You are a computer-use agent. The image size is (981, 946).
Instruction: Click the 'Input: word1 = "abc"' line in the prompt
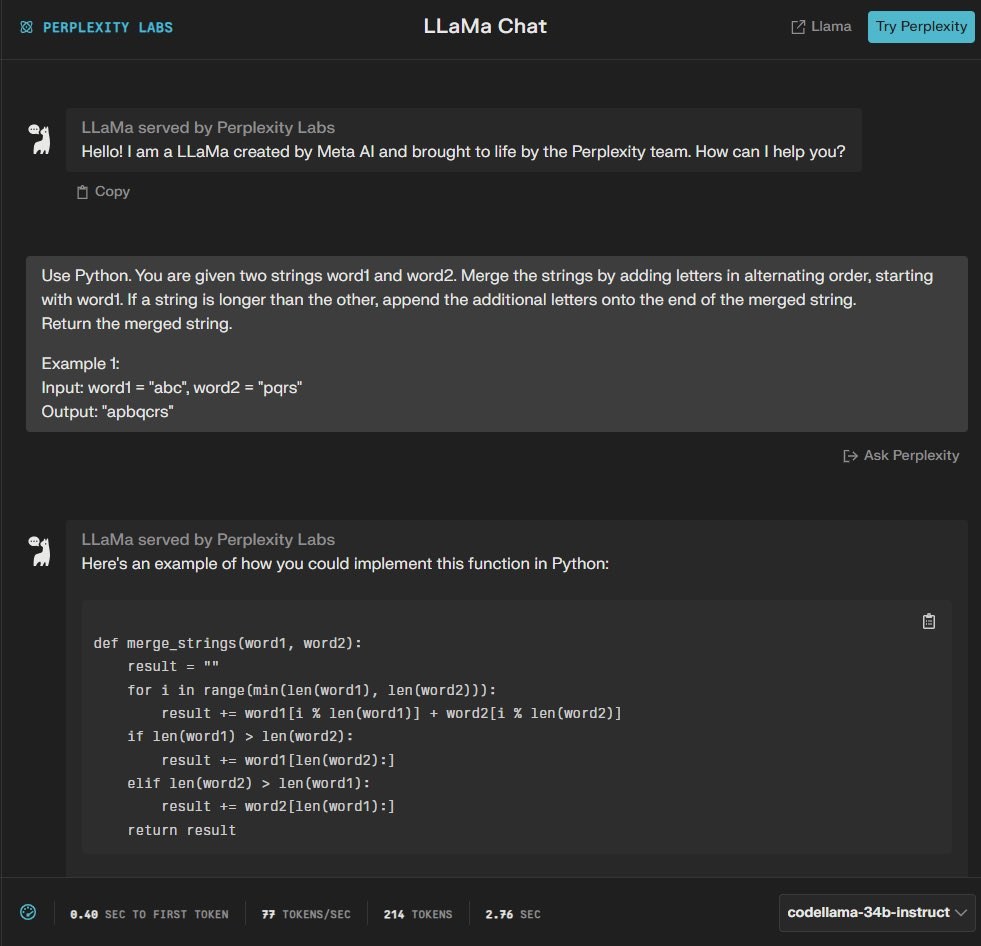(171, 388)
